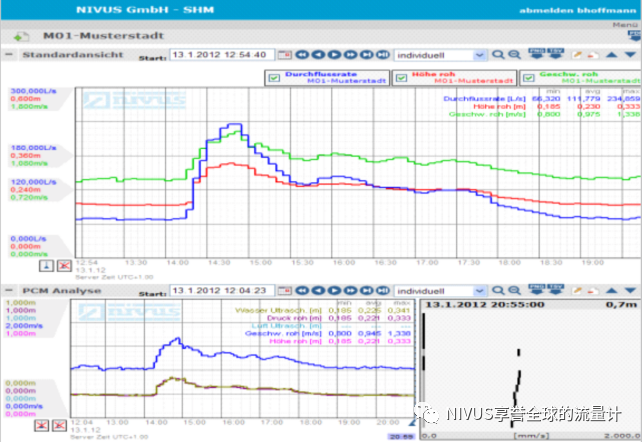Image resolution: width=642 pixels, height=442 pixels.
Task: Skip to end in Standardansicht toolbar
Action: click(x=366, y=54)
